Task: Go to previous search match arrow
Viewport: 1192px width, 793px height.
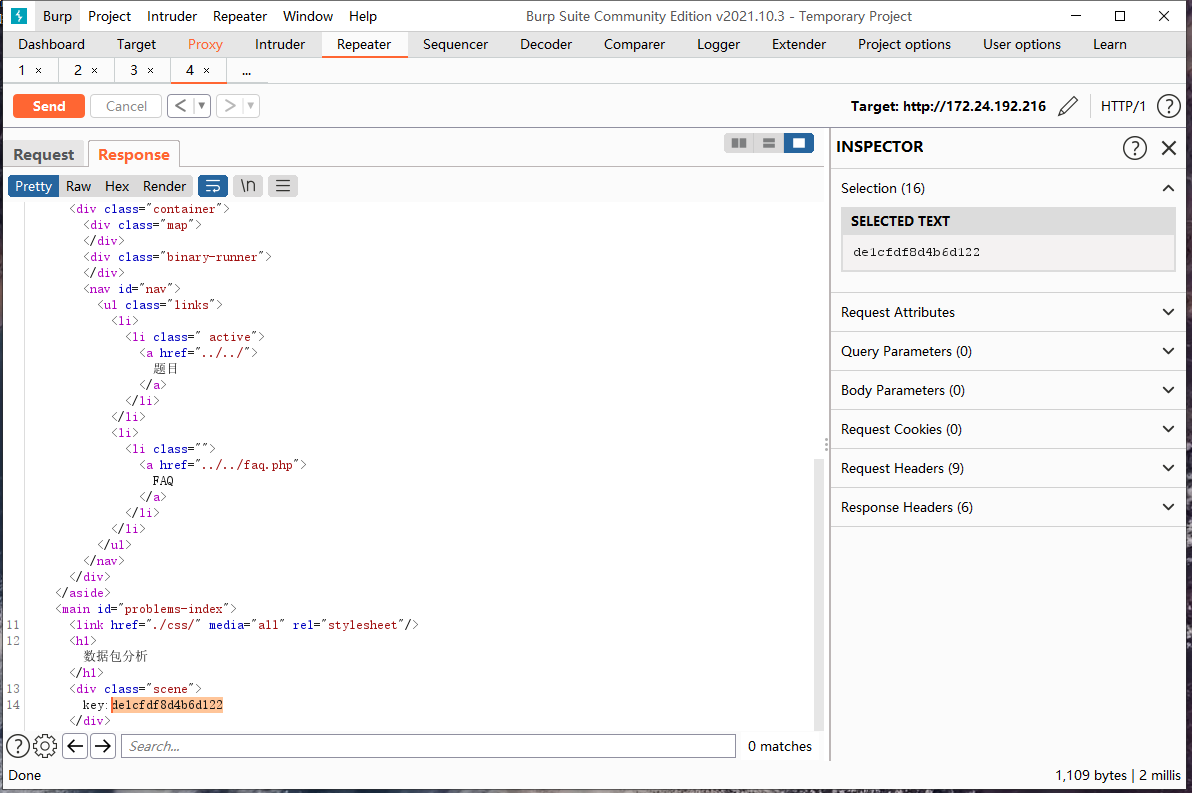Action: (75, 747)
